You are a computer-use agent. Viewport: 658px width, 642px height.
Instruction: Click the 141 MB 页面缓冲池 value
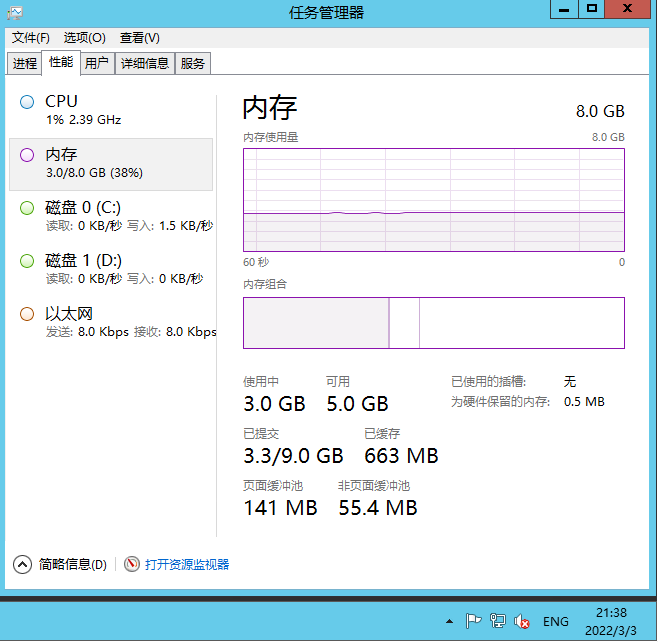click(x=280, y=508)
